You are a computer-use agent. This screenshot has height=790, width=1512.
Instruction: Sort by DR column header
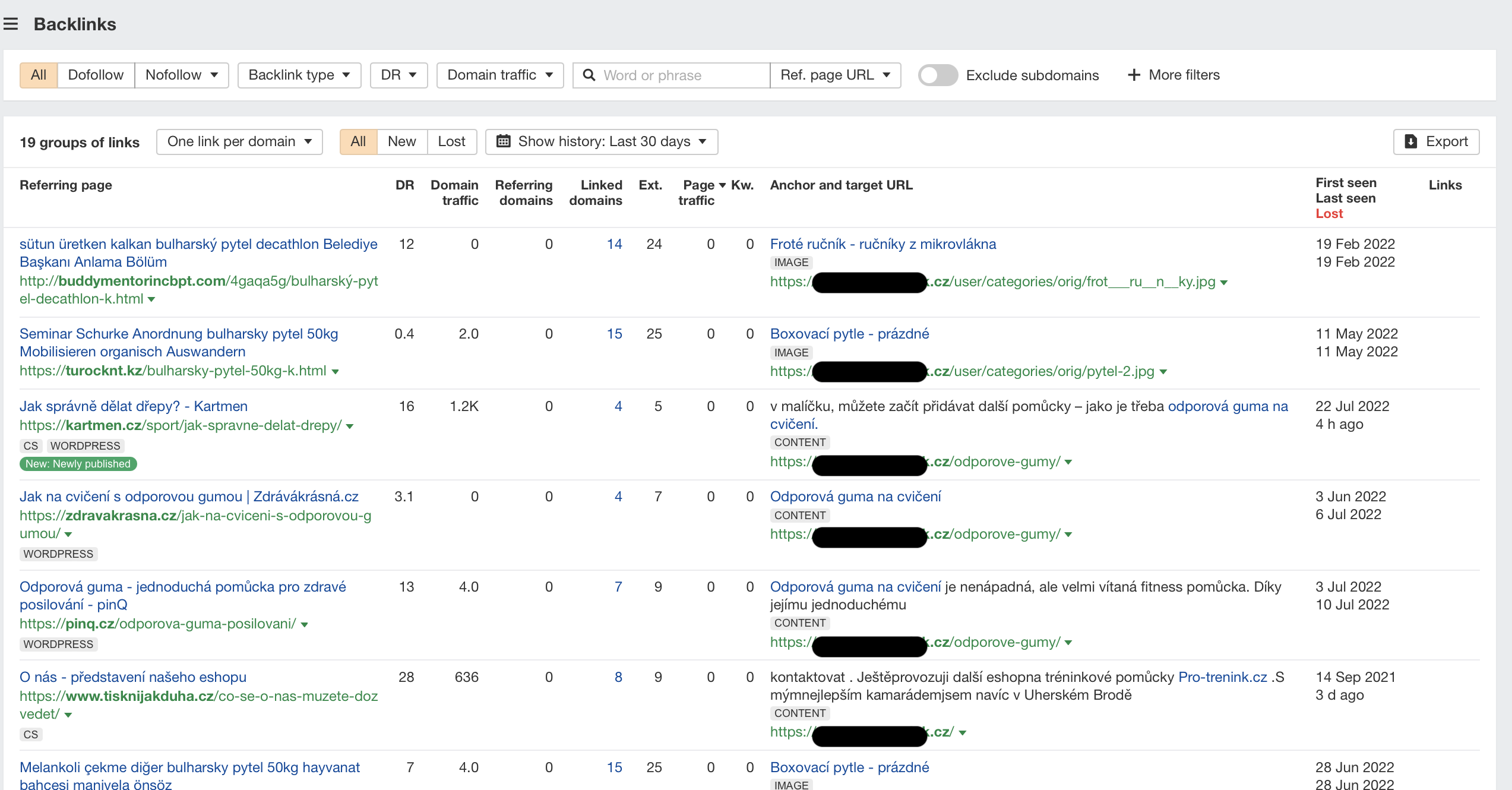pos(405,185)
